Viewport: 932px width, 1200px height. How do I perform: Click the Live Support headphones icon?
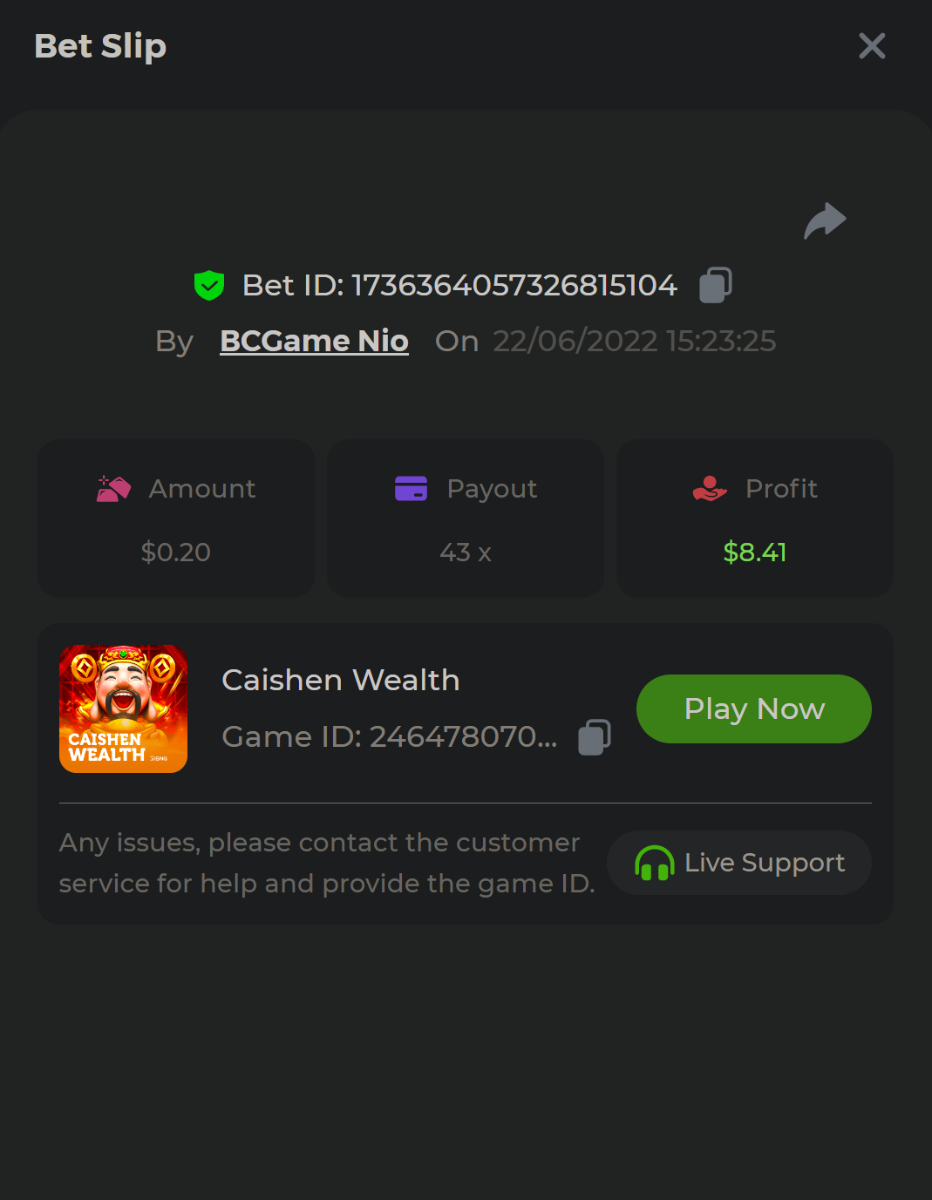pos(654,863)
